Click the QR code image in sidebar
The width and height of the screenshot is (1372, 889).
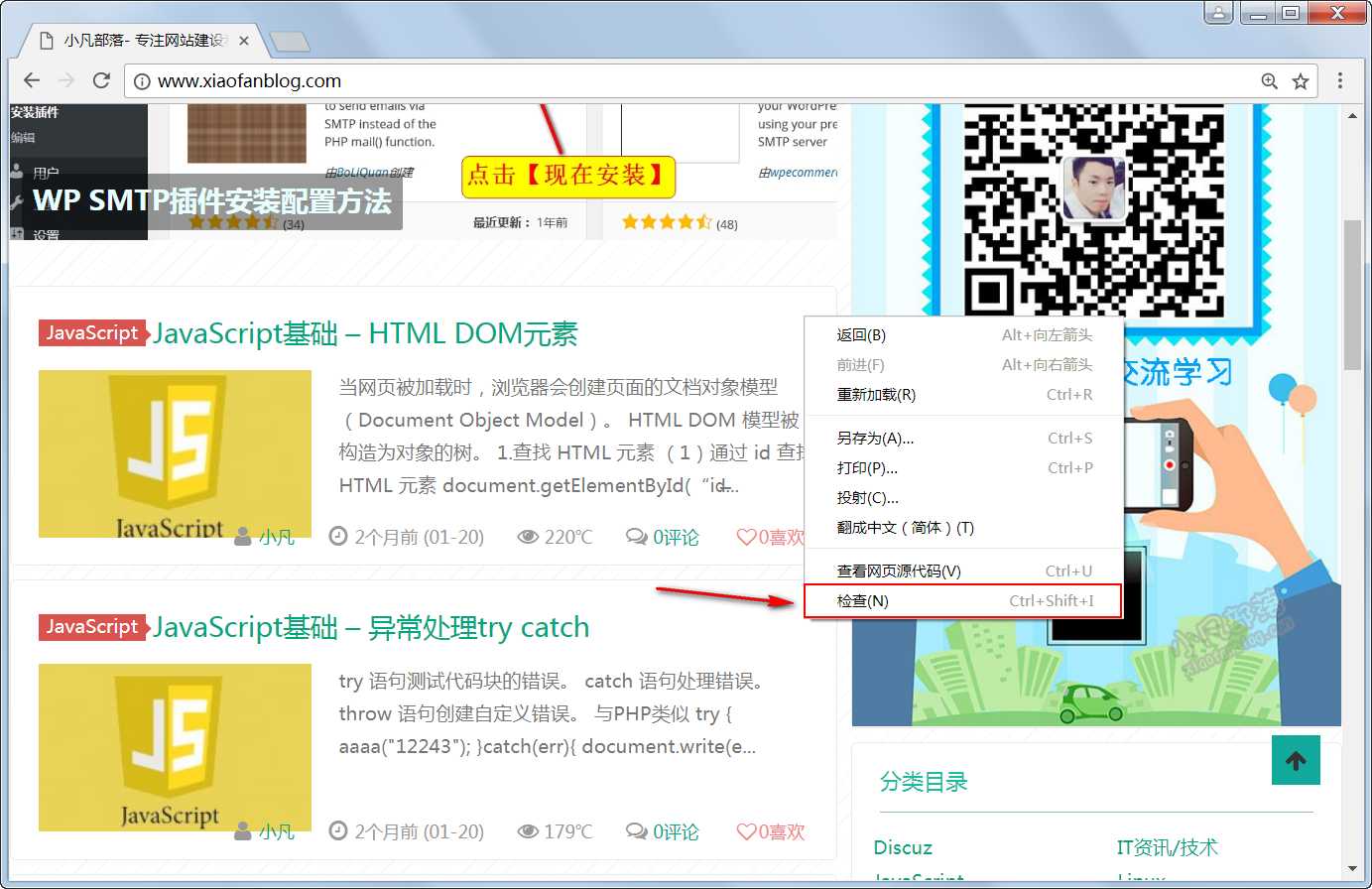(1094, 210)
